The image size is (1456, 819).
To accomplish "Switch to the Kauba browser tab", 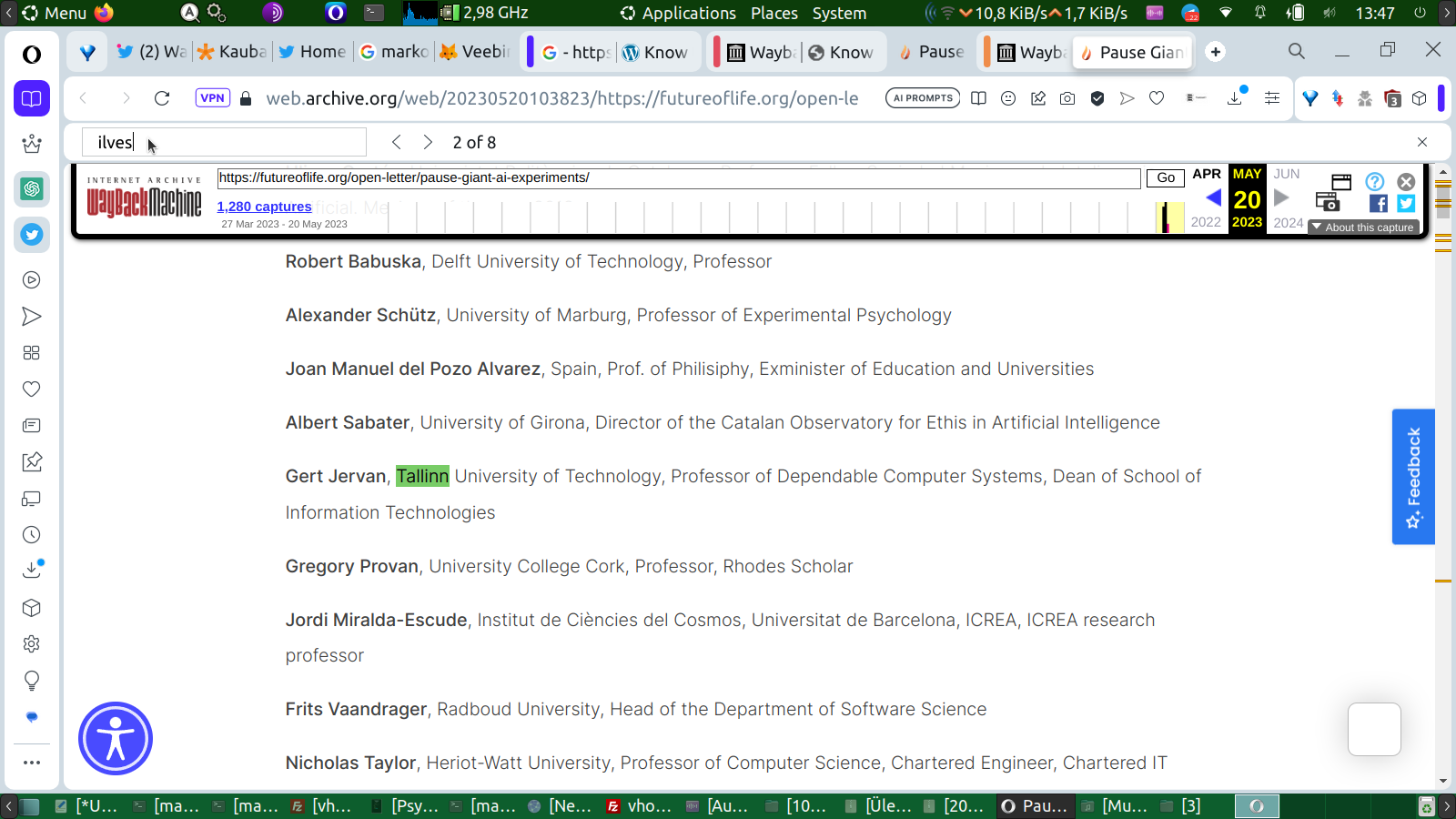I will pos(232,52).
